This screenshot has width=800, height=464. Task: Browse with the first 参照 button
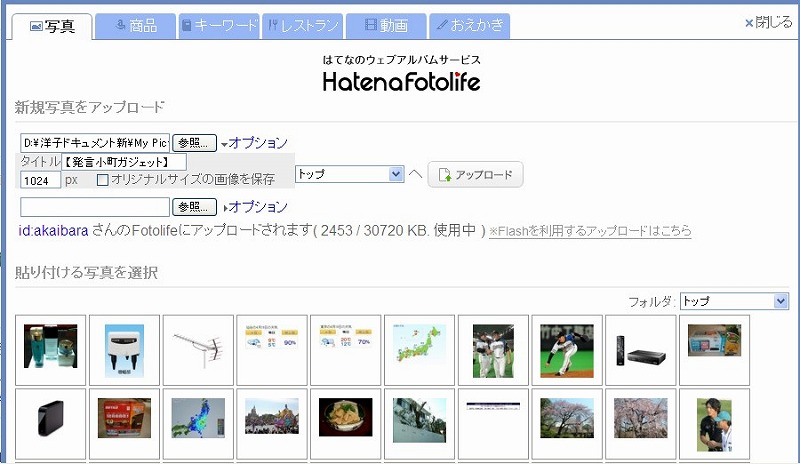pyautogui.click(x=194, y=143)
